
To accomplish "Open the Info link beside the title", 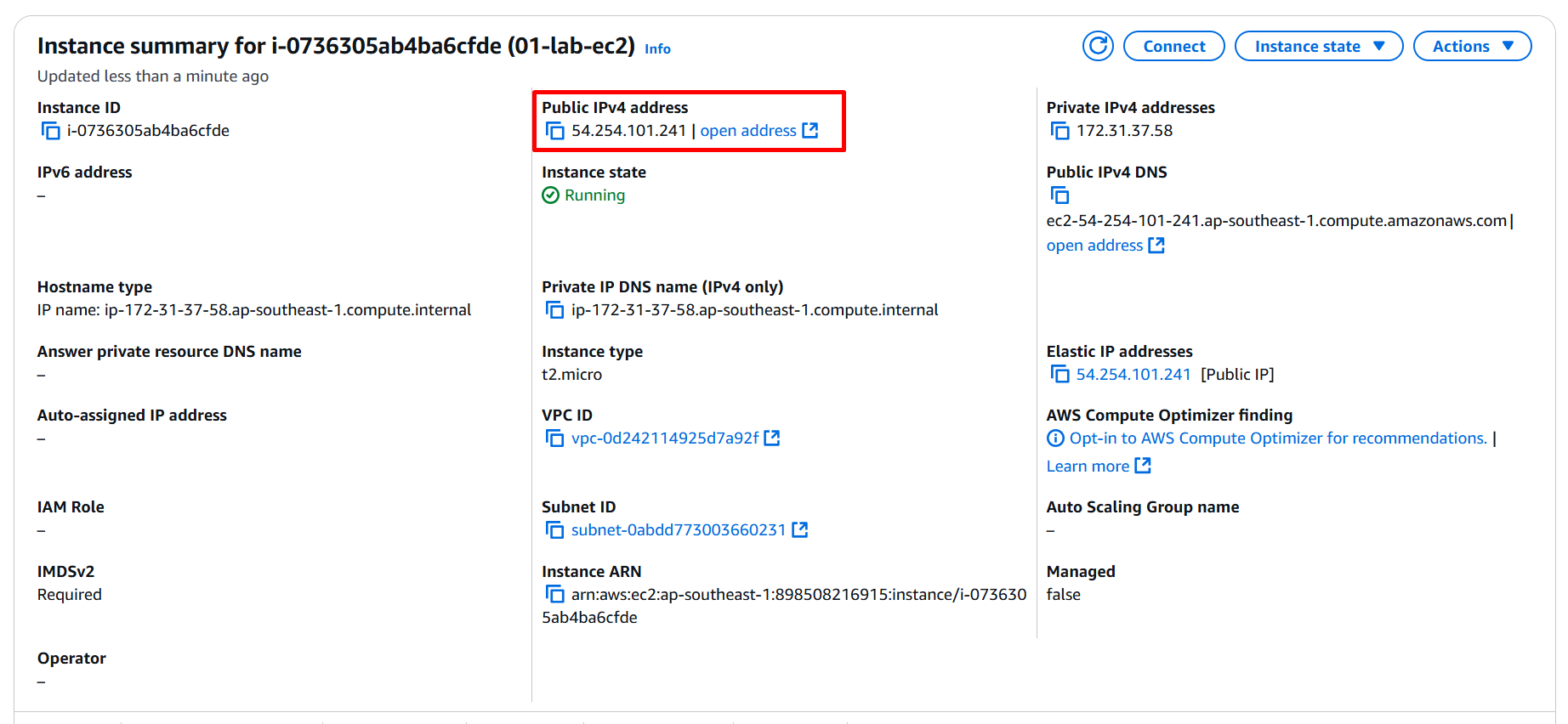I will (657, 49).
